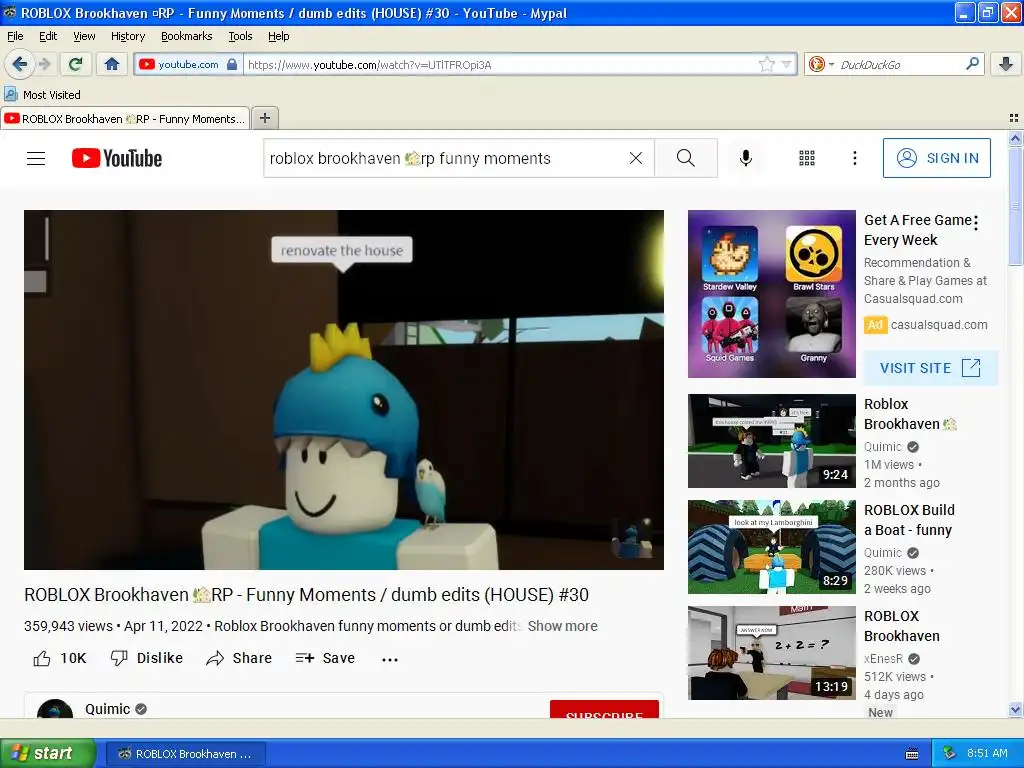Image resolution: width=1024 pixels, height=768 pixels.
Task: Open the downloads arrow icon
Action: click(x=1006, y=64)
